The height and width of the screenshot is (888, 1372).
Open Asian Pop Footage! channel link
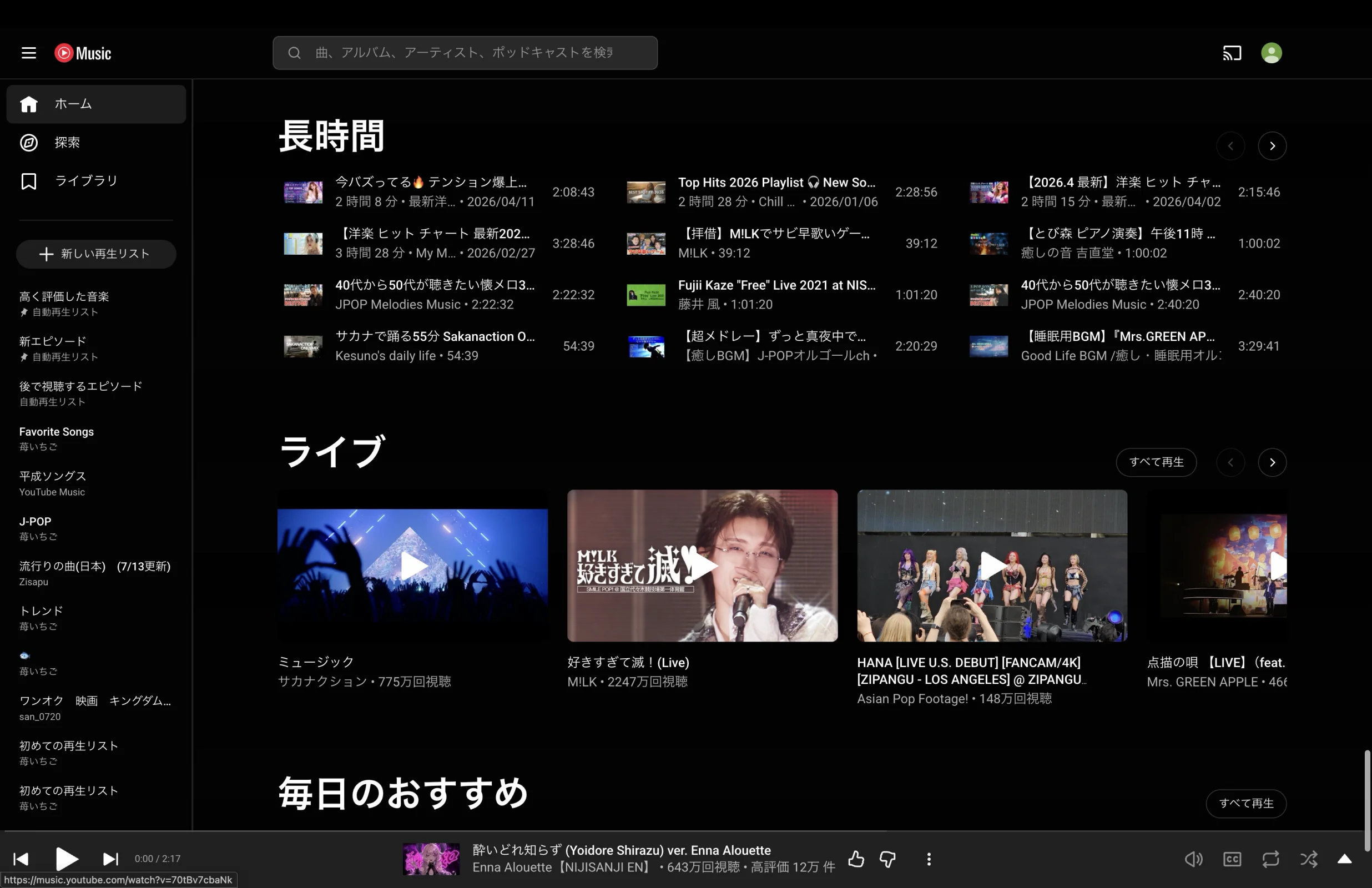pyautogui.click(x=912, y=699)
